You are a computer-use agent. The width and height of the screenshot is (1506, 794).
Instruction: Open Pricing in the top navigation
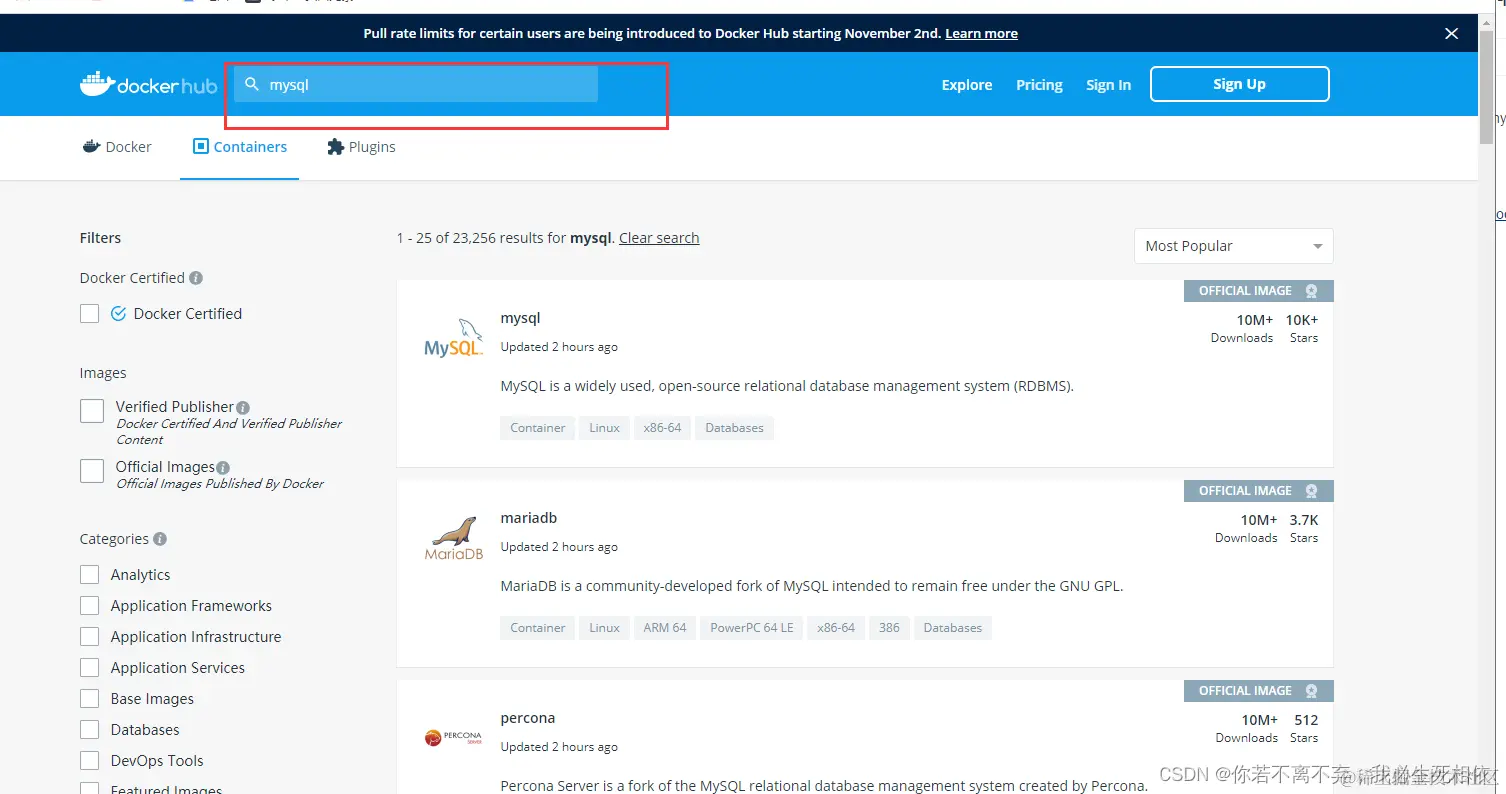pos(1039,85)
